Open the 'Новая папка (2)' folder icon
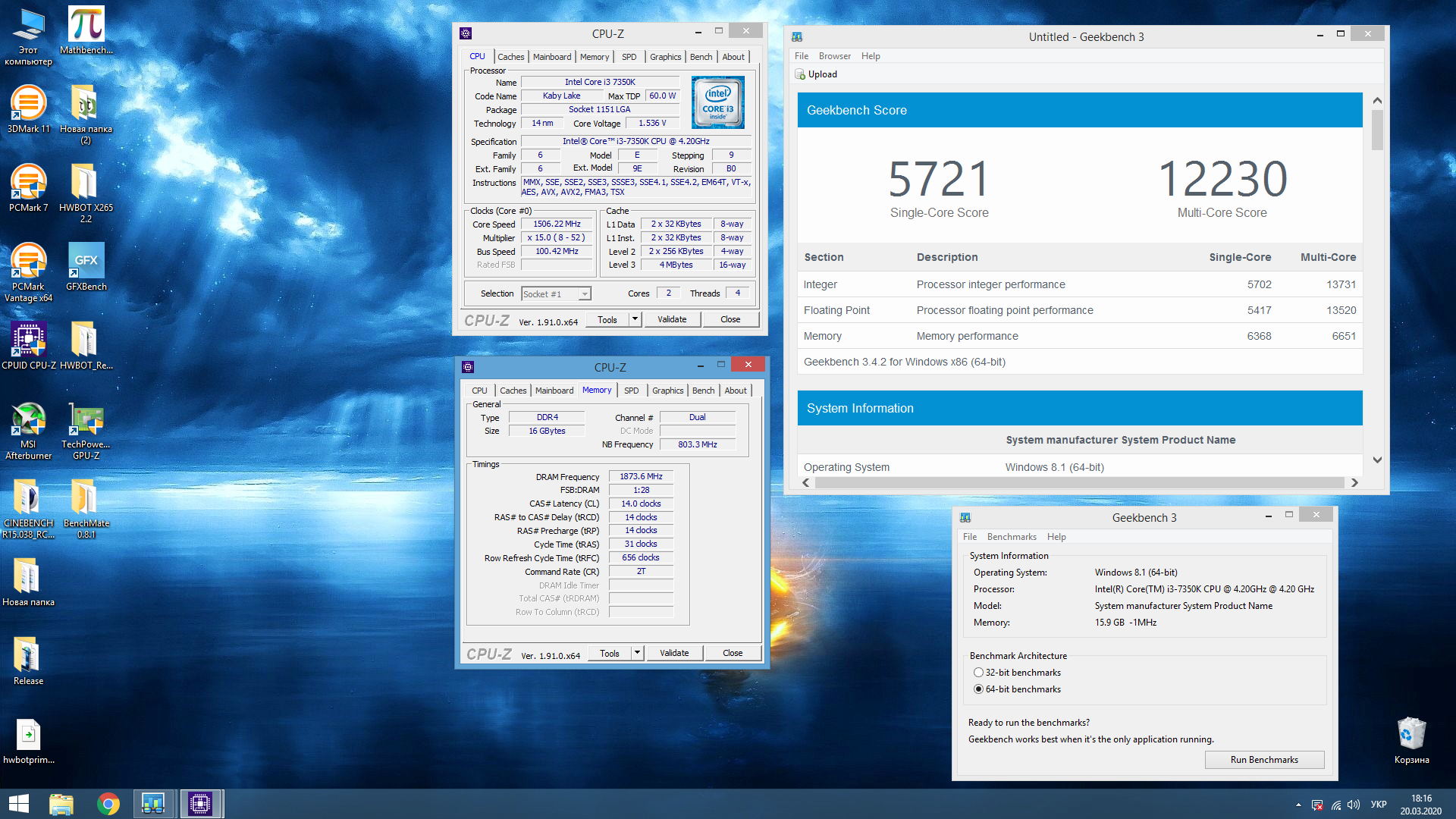 click(x=86, y=115)
